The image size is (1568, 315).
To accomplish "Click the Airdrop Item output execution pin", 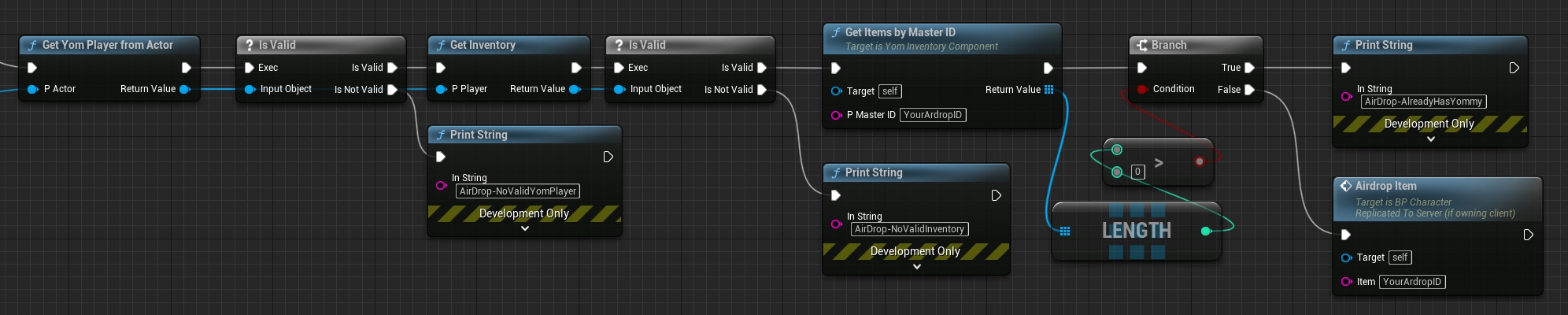I will (x=1528, y=235).
